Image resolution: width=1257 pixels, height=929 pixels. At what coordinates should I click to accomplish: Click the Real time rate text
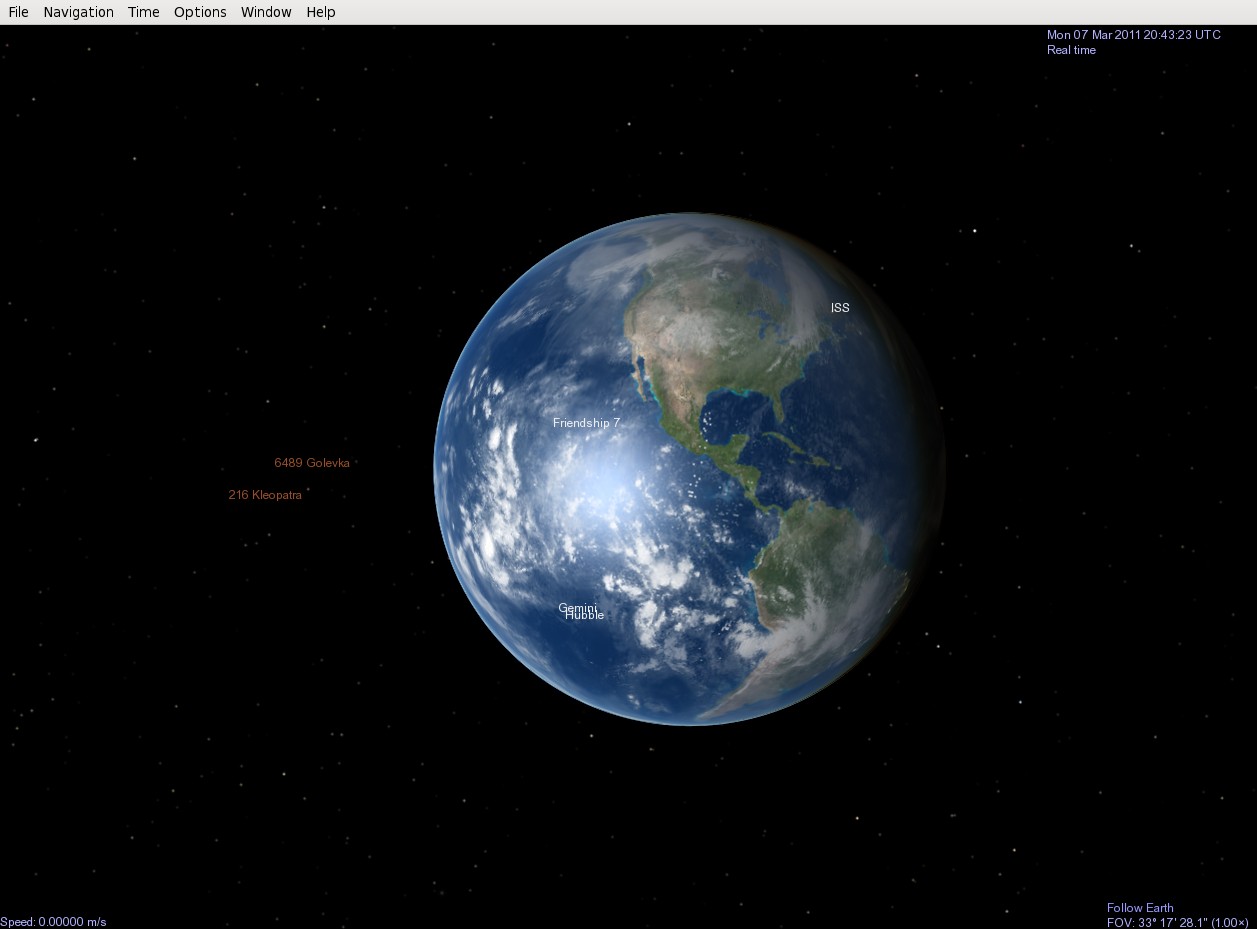[x=1071, y=50]
